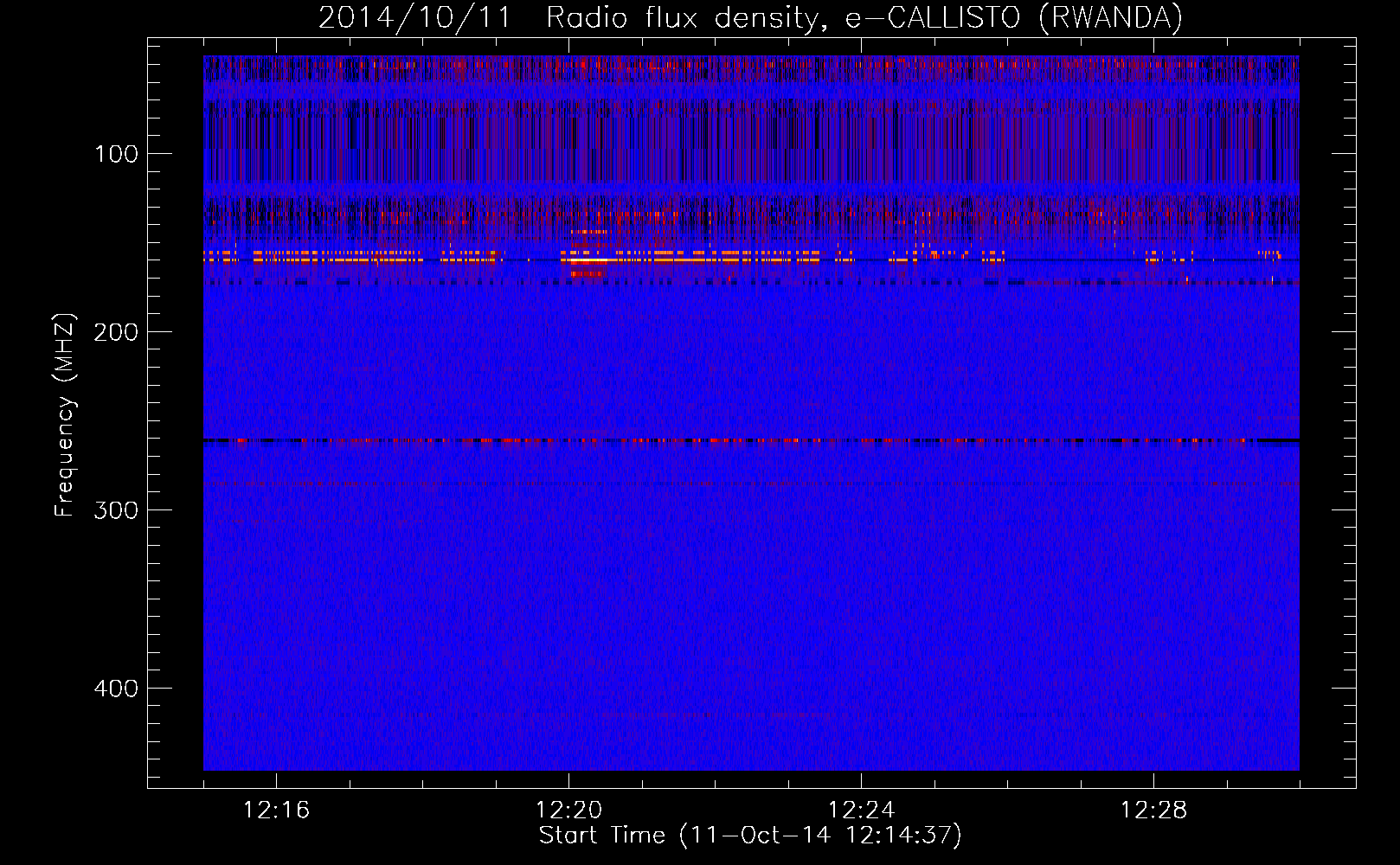Click the plot title mentioning e-CALLISTO (RWANDA)
Image resolution: width=1400 pixels, height=865 pixels.
750,17
